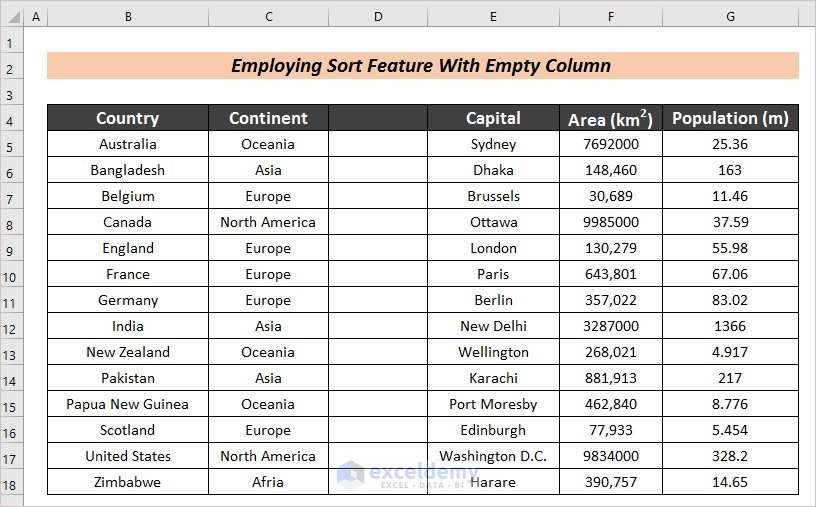The height and width of the screenshot is (507, 816).
Task: Select the Washington D.C. cell
Action: point(494,456)
